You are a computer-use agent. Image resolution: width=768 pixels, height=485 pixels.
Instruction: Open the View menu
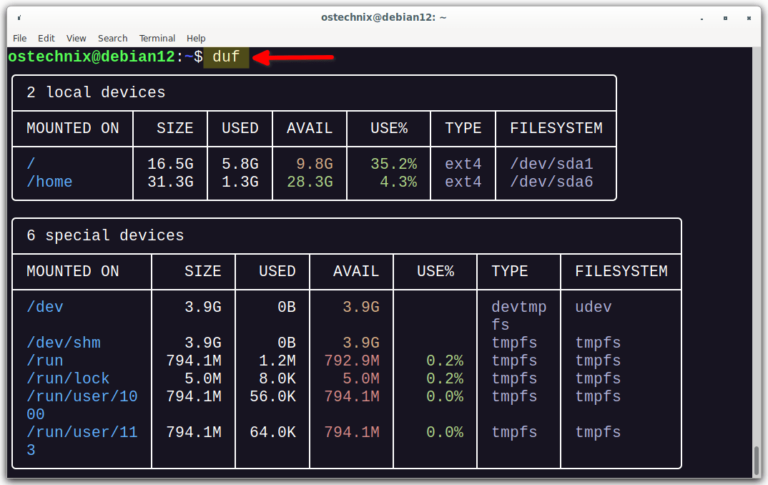pyautogui.click(x=76, y=38)
